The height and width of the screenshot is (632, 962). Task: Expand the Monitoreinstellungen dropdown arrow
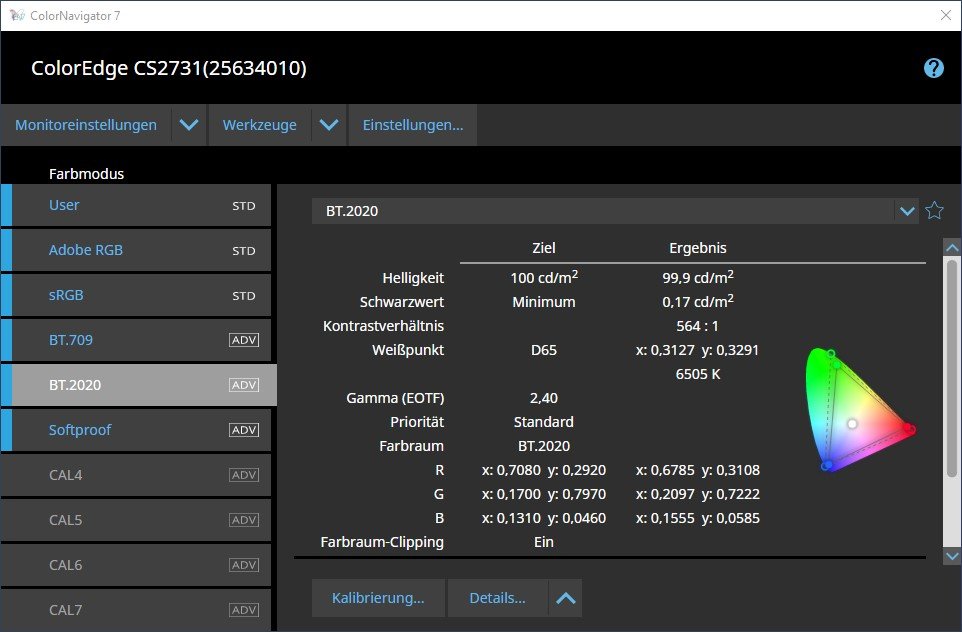189,126
